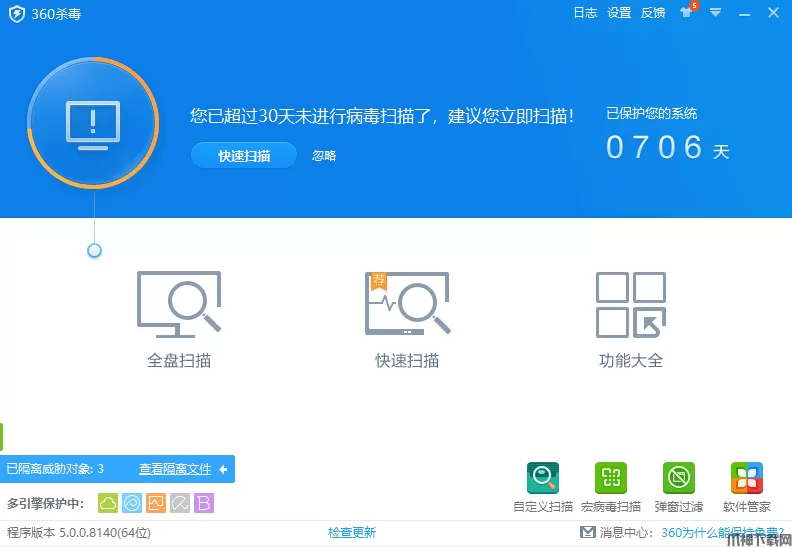Open the 弹窗过滤 popup filter
This screenshot has width=792, height=547.
(678, 479)
